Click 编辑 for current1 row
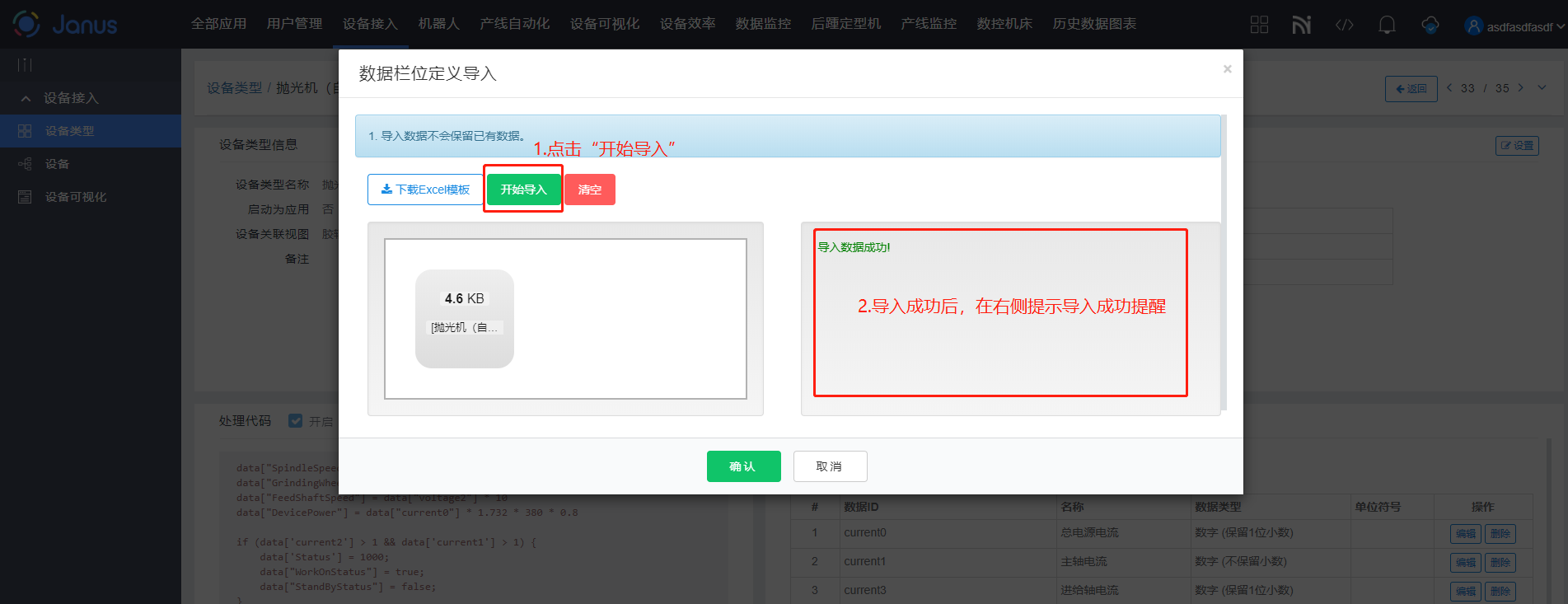The height and width of the screenshot is (604, 1568). (1466, 562)
